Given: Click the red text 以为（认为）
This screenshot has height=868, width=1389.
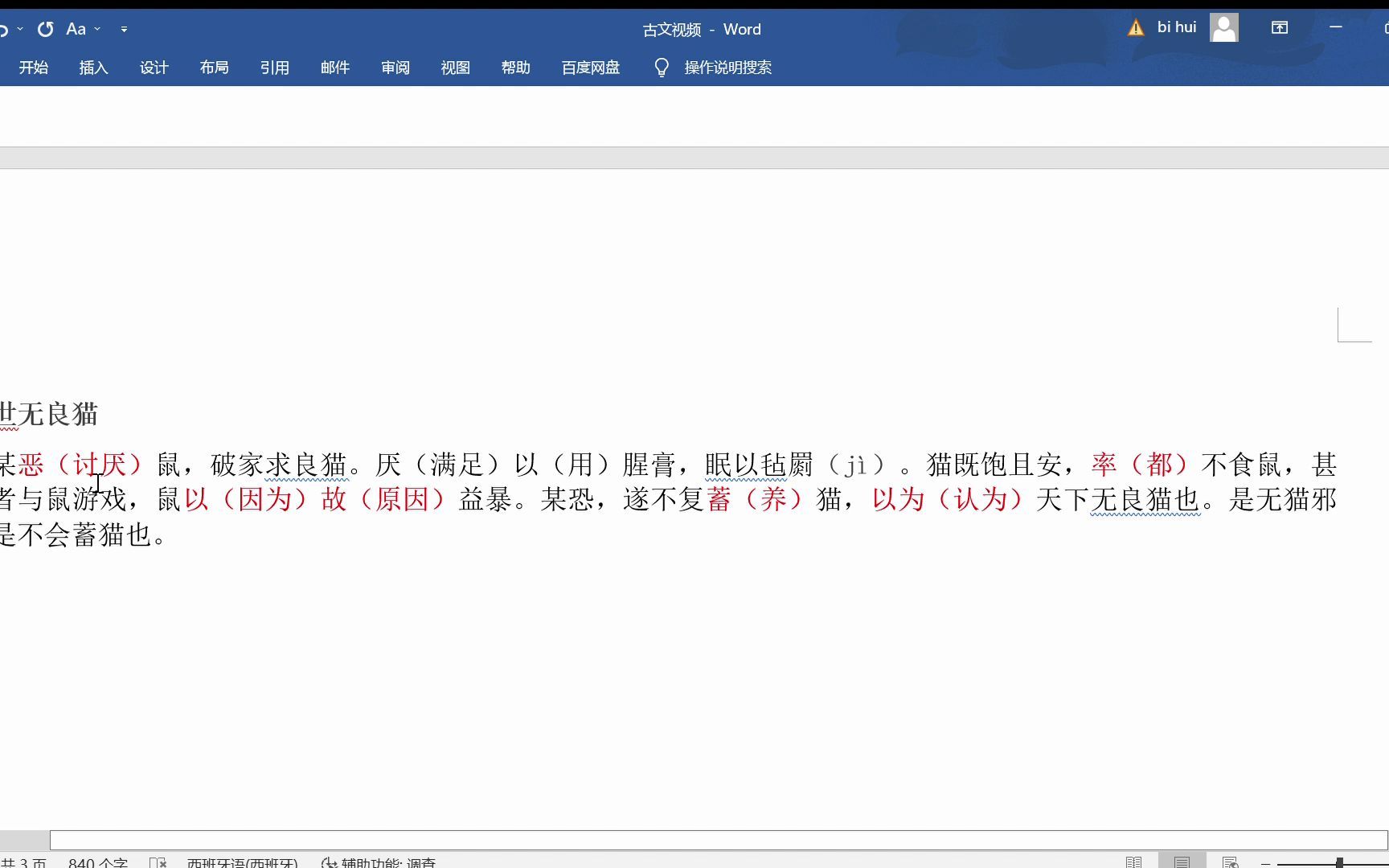Looking at the screenshot, I should tap(949, 500).
